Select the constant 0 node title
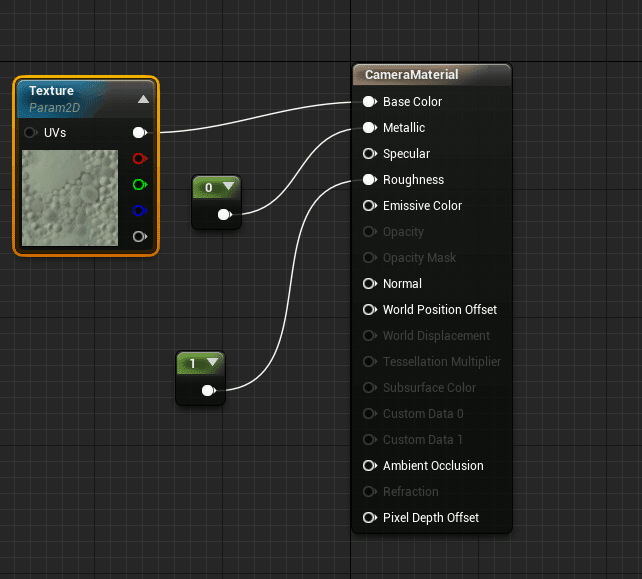Image resolution: width=642 pixels, height=579 pixels. coord(209,188)
